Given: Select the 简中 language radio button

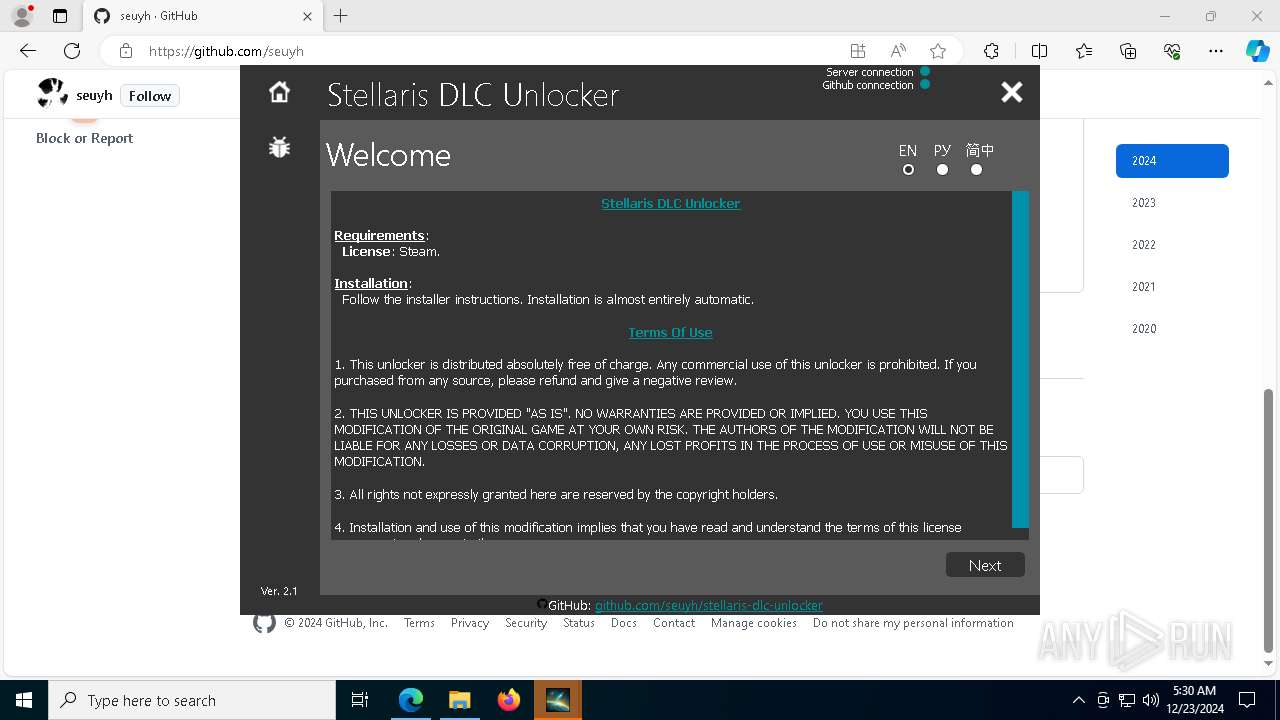Looking at the screenshot, I should [x=976, y=169].
